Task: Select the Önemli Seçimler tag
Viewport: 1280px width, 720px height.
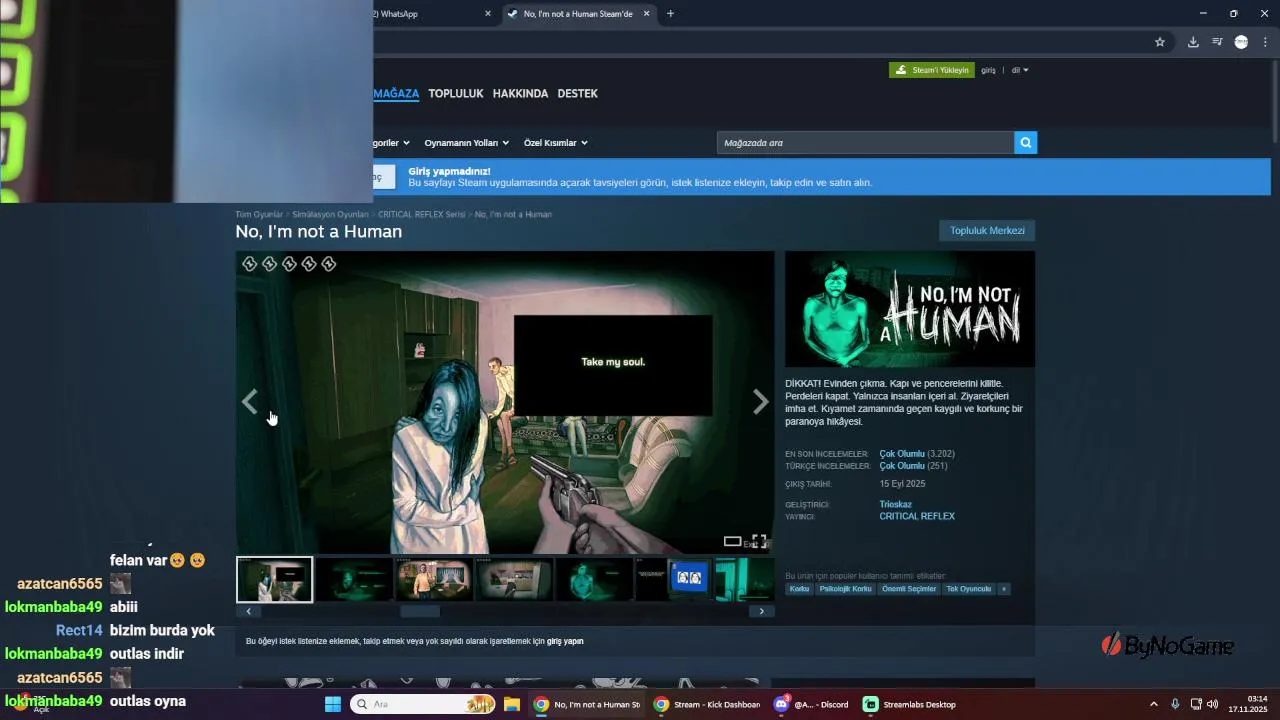Action: click(909, 589)
